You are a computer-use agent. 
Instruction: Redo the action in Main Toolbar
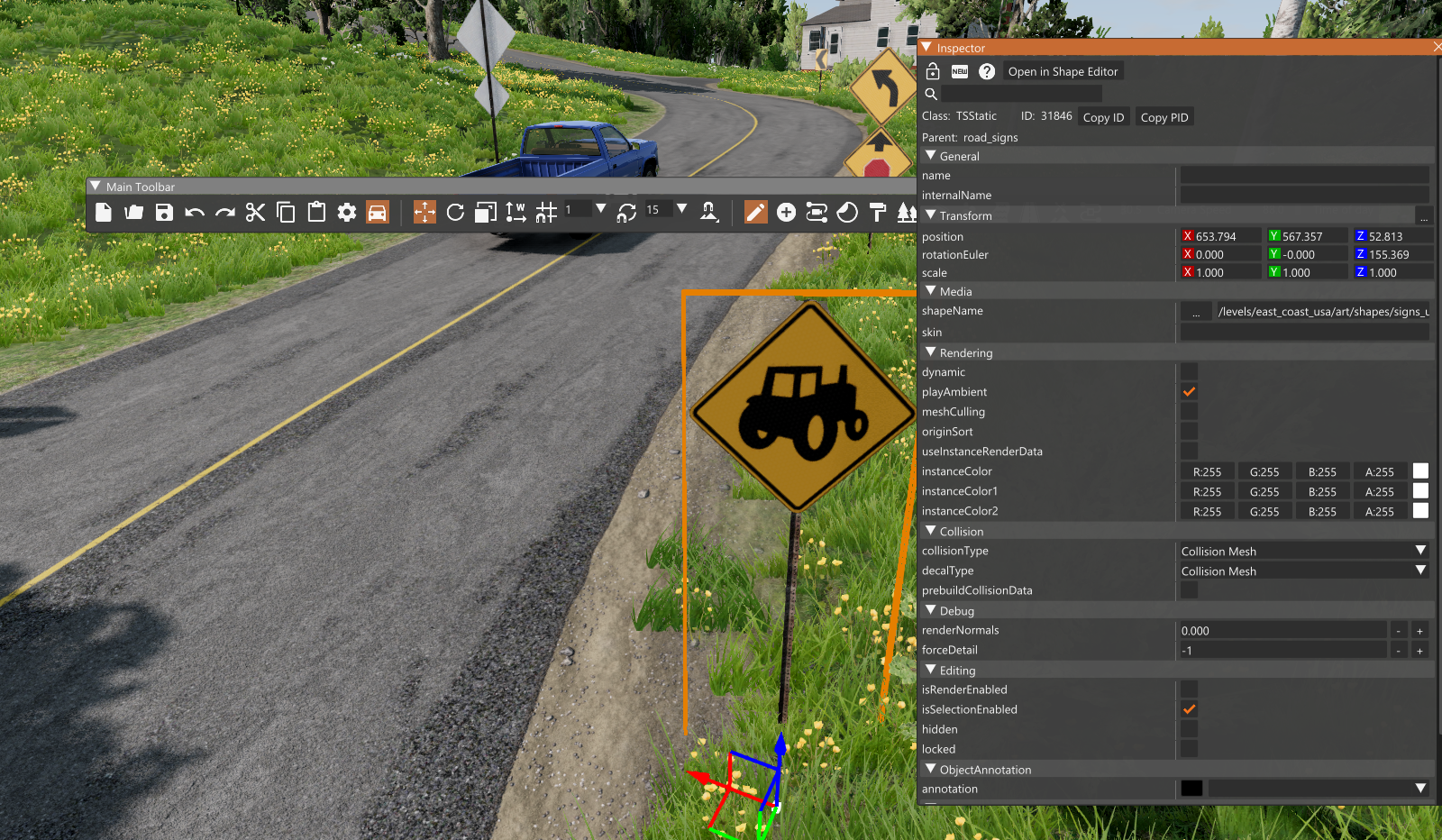click(x=225, y=213)
